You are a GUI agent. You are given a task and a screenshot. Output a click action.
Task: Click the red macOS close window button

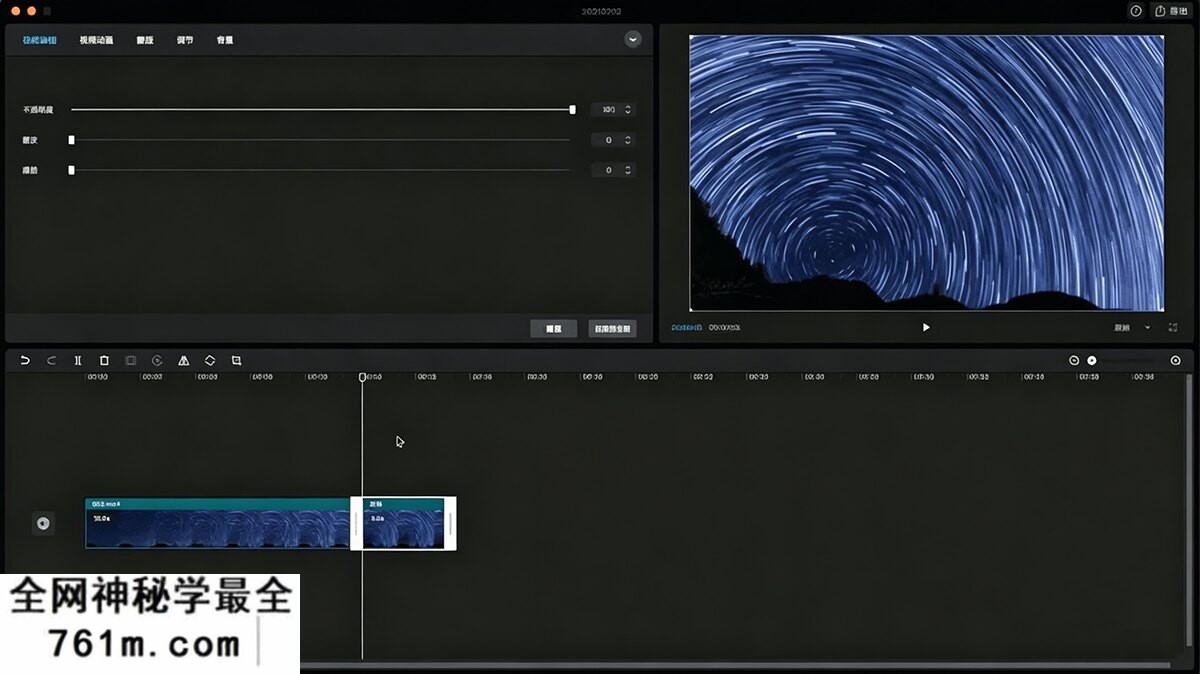(15, 11)
